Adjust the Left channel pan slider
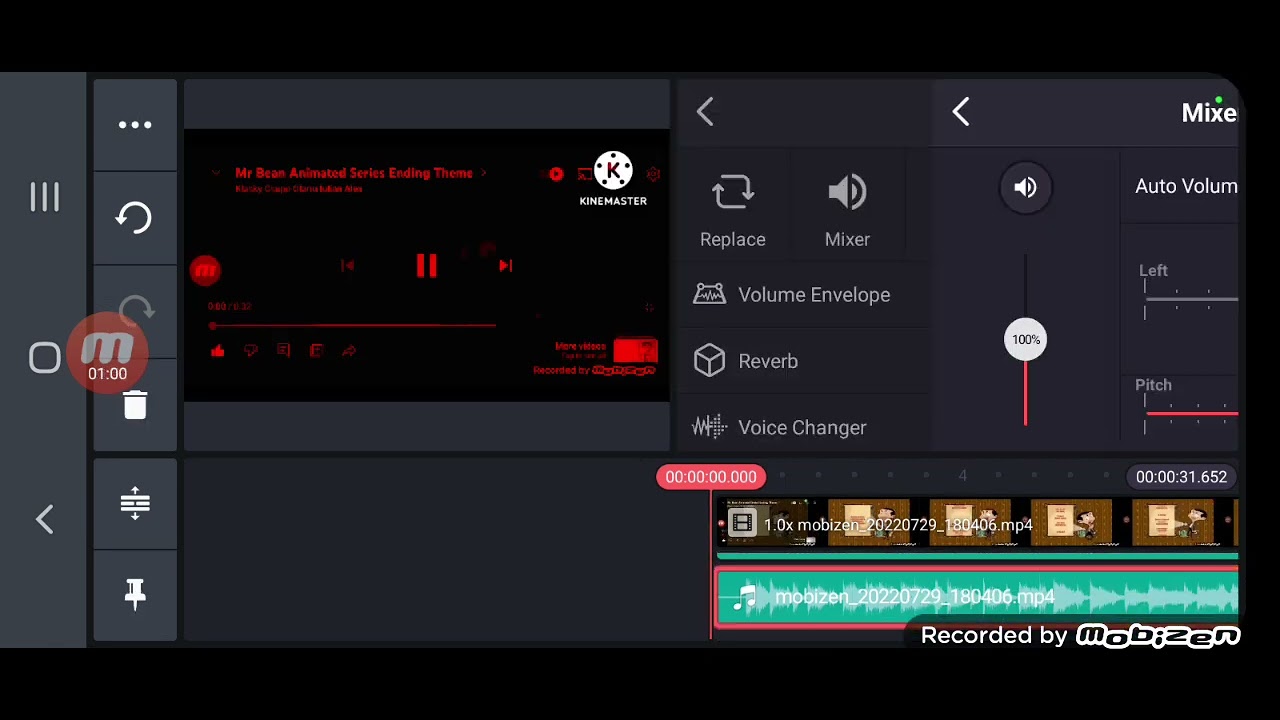1280x720 pixels. 1191,299
